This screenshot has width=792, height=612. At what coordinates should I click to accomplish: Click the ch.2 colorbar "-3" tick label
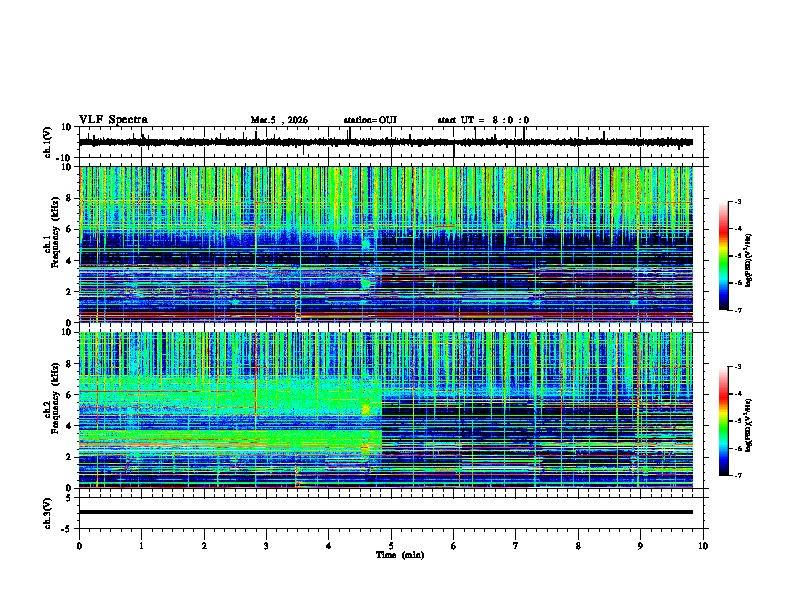(x=738, y=367)
